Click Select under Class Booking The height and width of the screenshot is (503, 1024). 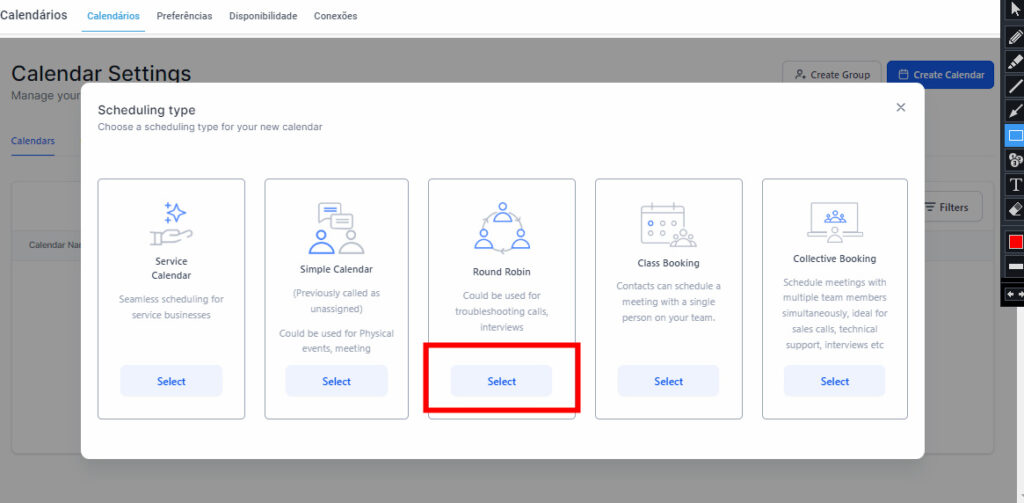(668, 381)
